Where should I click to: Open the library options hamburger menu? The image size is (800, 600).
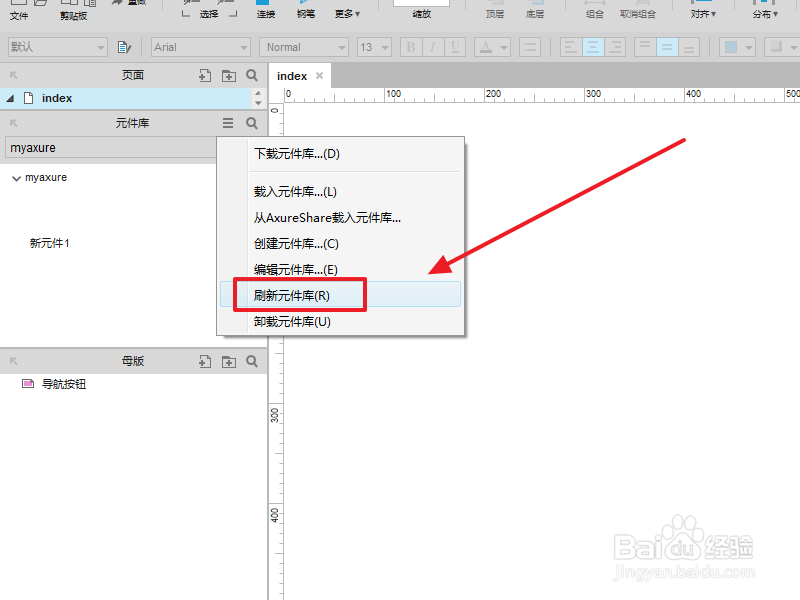point(228,123)
